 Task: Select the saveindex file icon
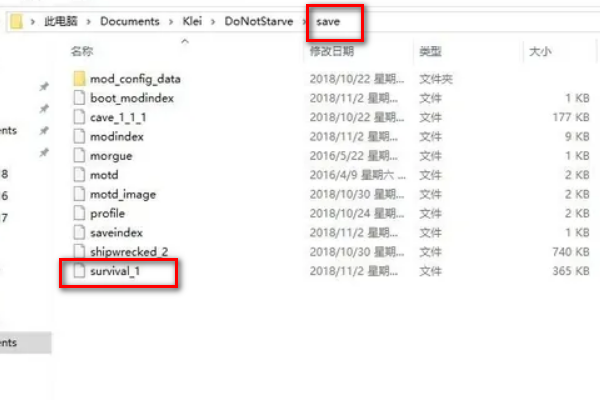click(79, 232)
